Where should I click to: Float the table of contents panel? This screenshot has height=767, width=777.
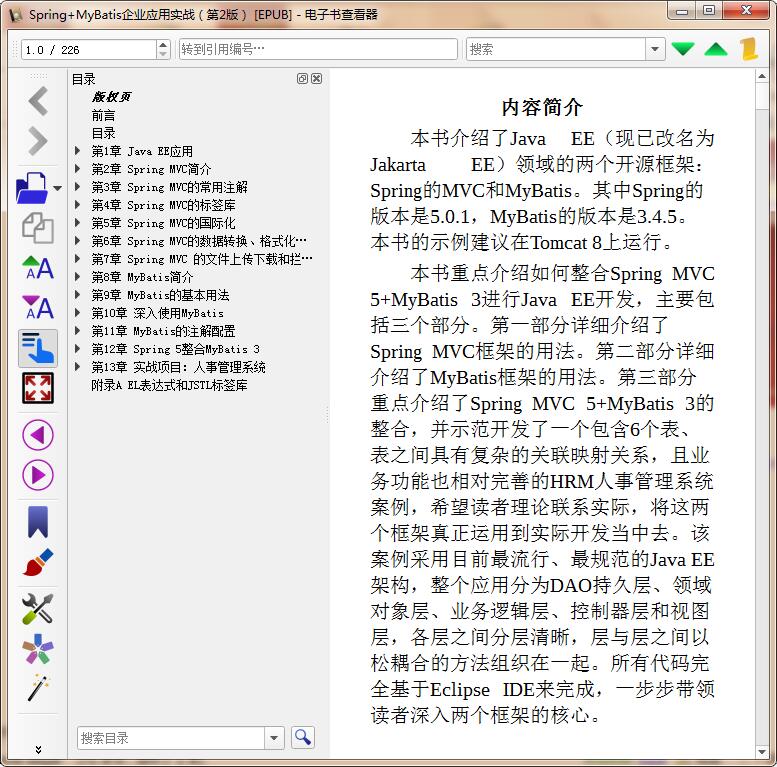[x=302, y=78]
